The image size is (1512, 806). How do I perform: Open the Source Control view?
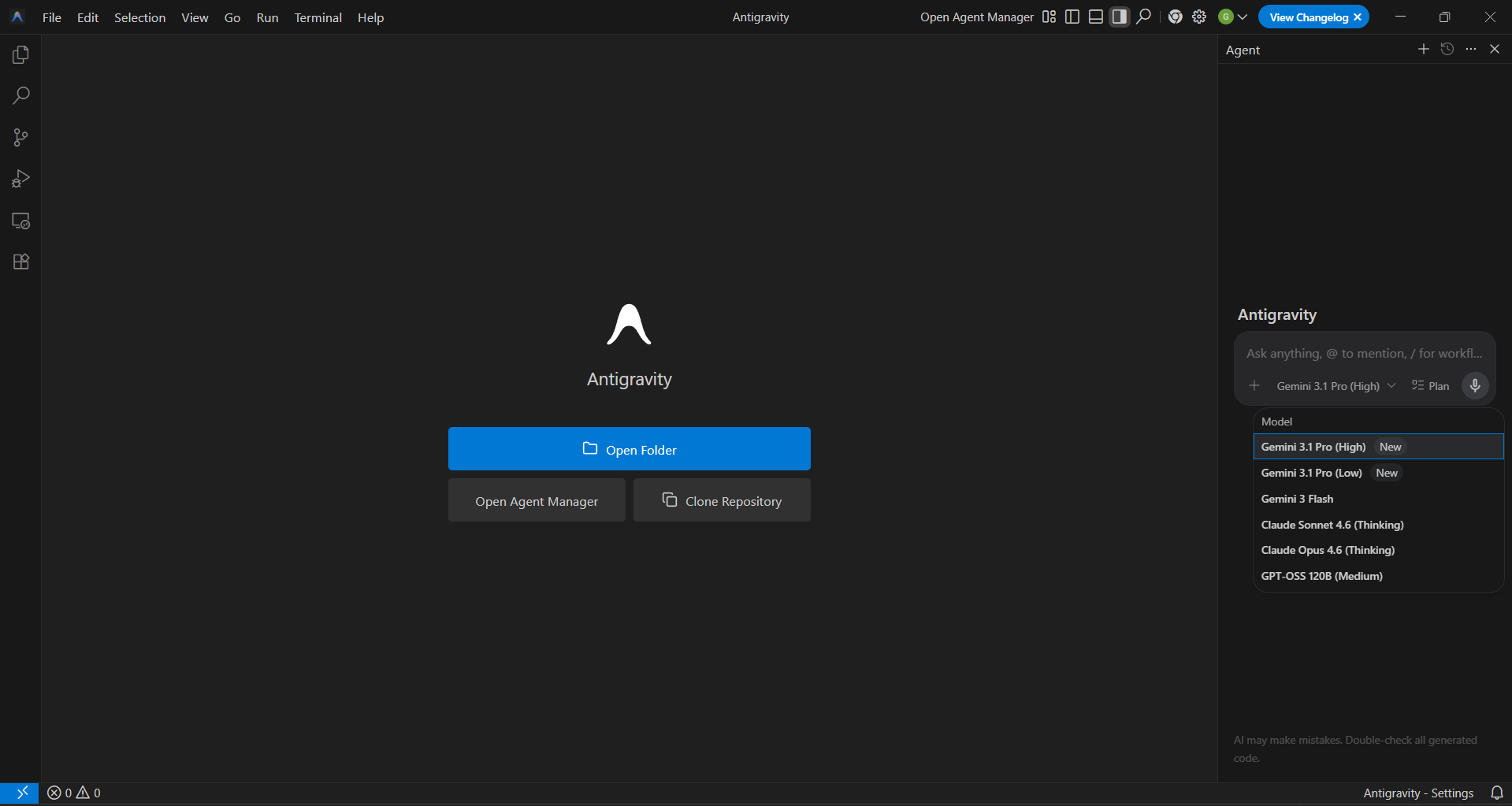[x=20, y=138]
